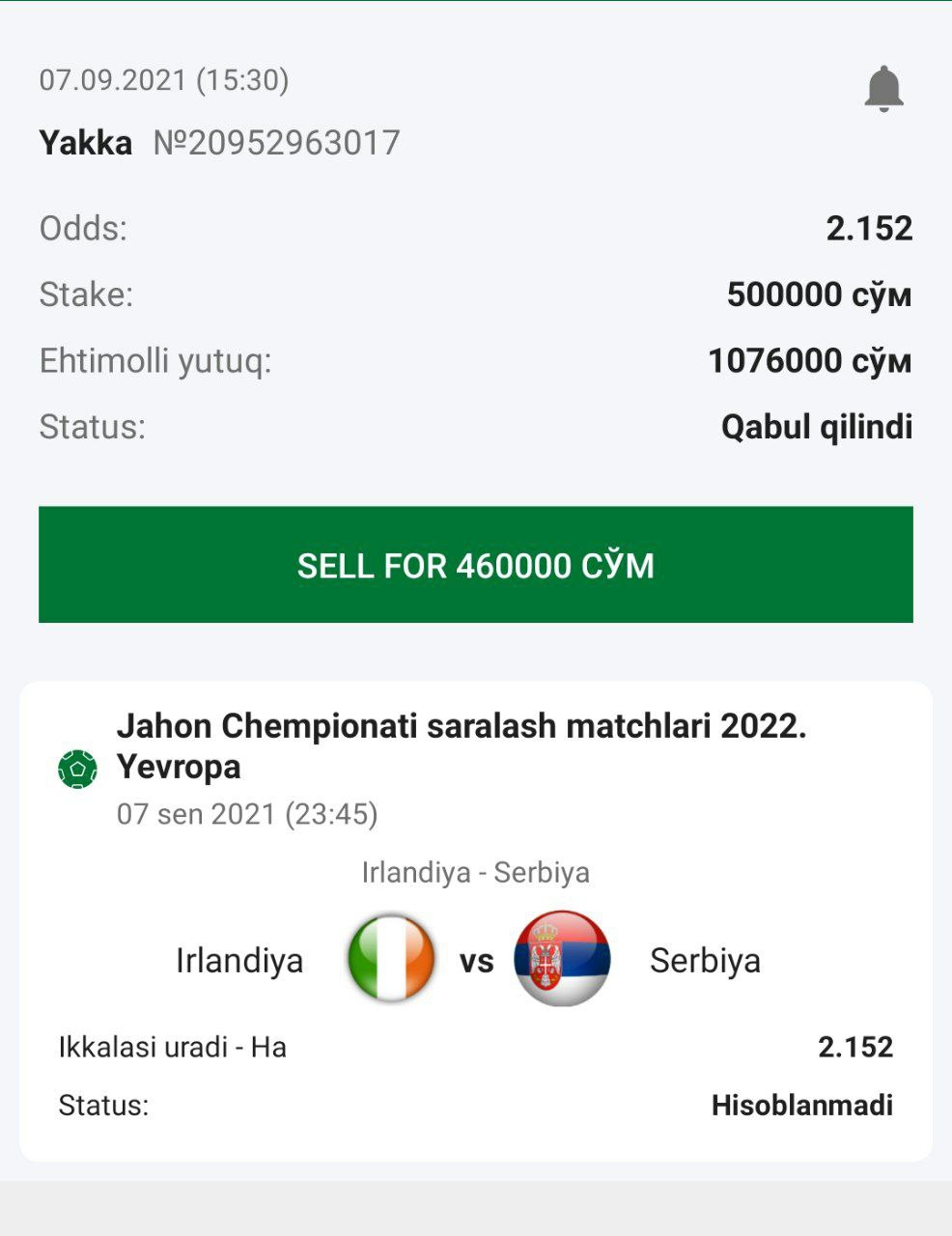Click the potential win 1076000 сўм
Screen dimensions: 952x1236
809,360
